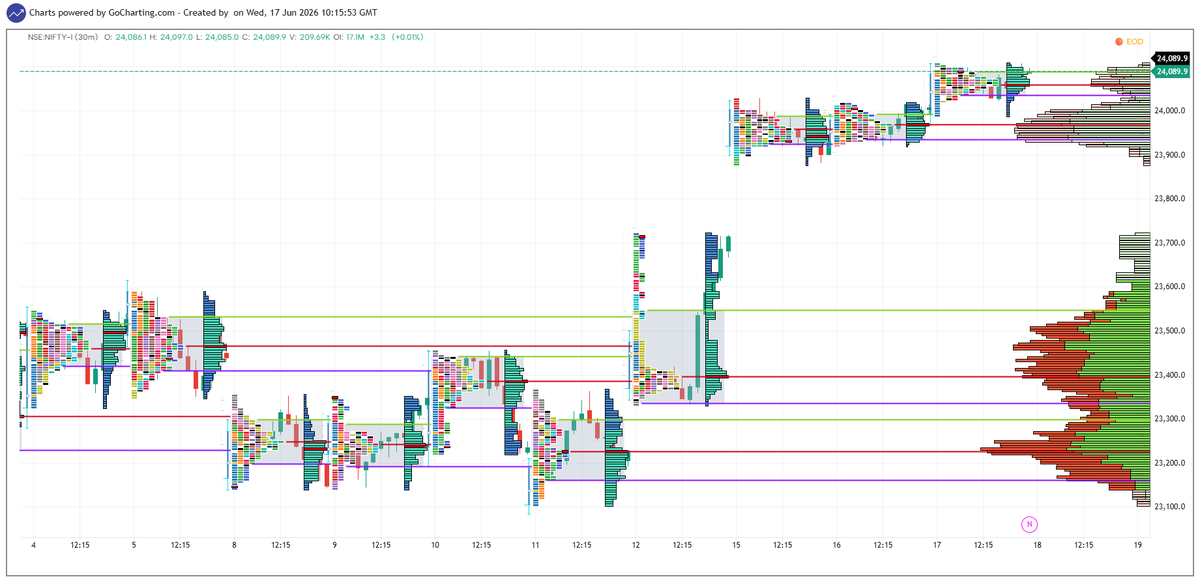Click the 23,600.0 price axis label
The height and width of the screenshot is (579, 1200).
1170,287
